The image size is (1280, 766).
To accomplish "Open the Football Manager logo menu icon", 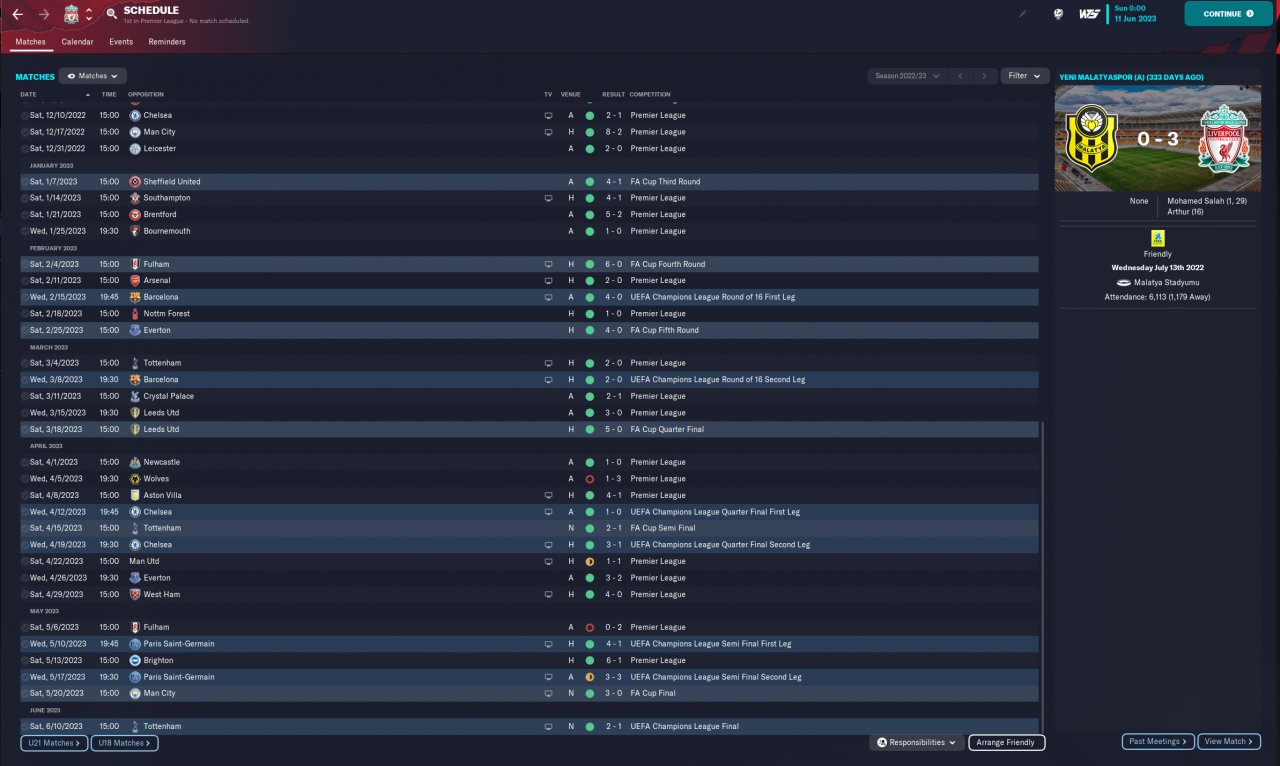I will (x=1057, y=14).
